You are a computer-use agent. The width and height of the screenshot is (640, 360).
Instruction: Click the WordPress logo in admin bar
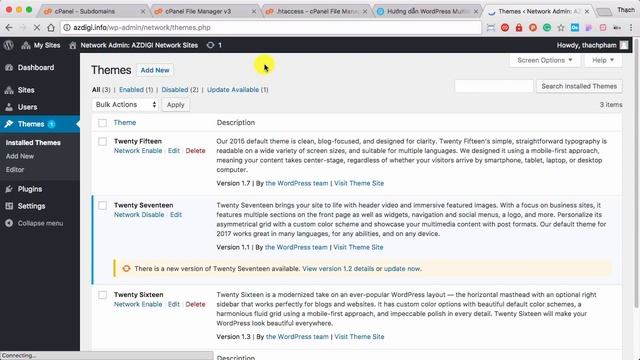click(9, 45)
